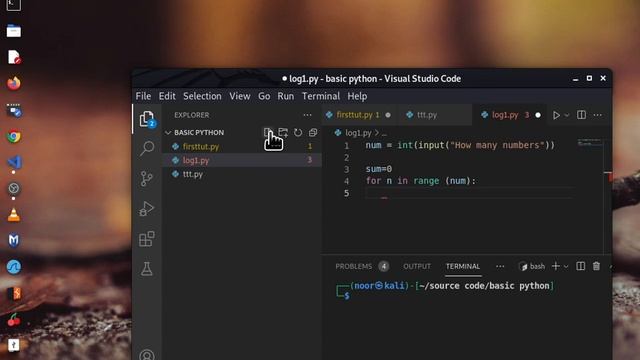The height and width of the screenshot is (360, 640).
Task: Open the File menu
Action: click(x=143, y=96)
